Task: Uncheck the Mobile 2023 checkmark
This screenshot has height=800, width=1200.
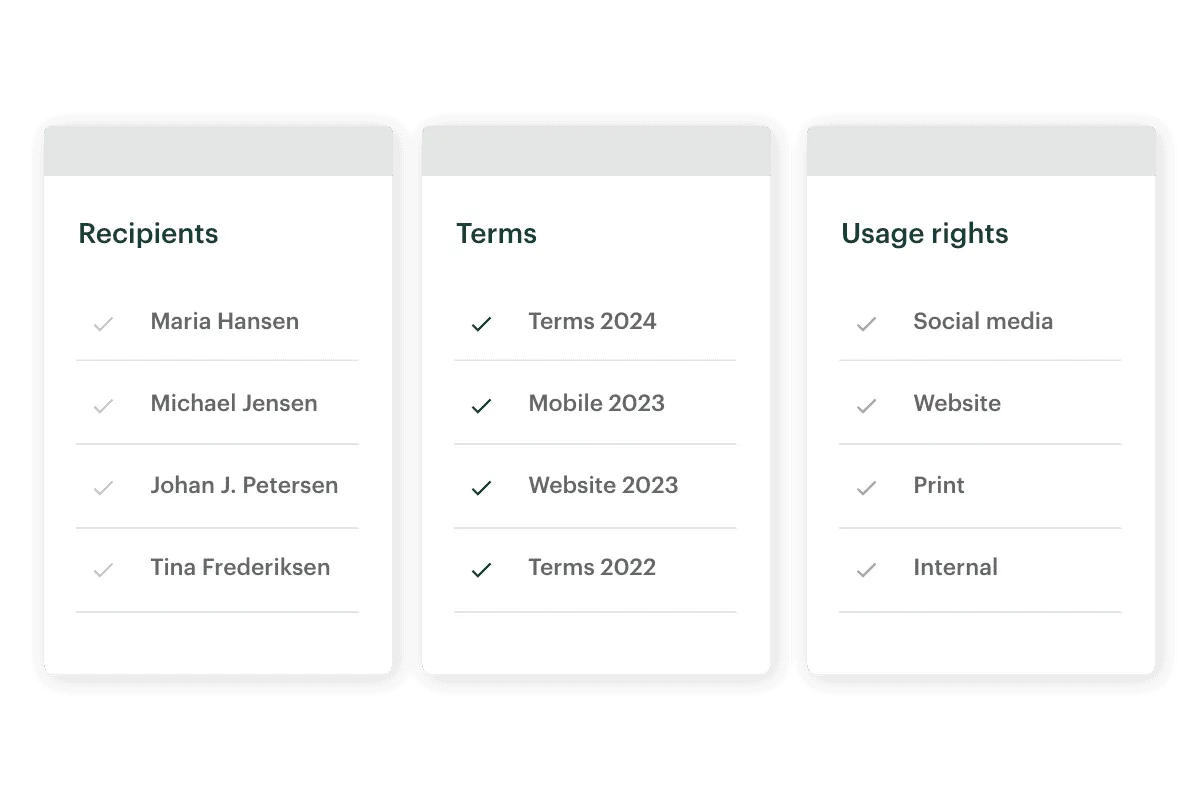Action: tap(482, 406)
